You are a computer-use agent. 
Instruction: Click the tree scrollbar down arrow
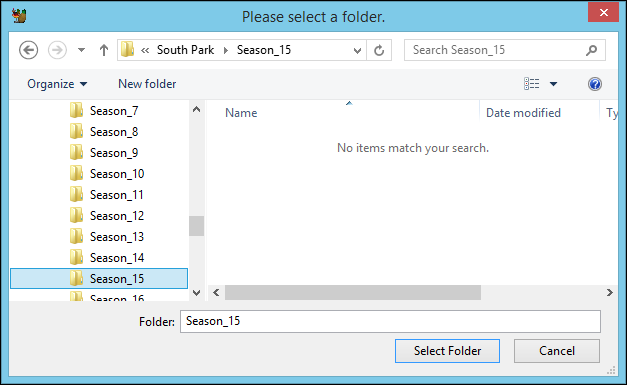pyautogui.click(x=196, y=293)
